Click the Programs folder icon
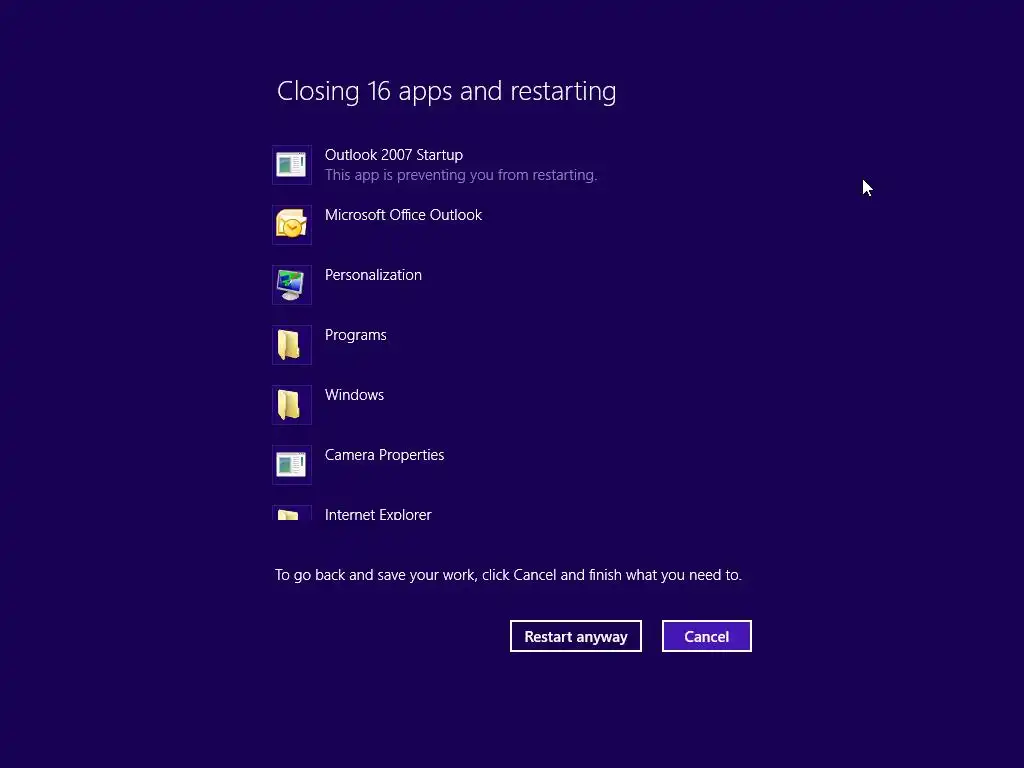The width and height of the screenshot is (1024, 768). (292, 345)
